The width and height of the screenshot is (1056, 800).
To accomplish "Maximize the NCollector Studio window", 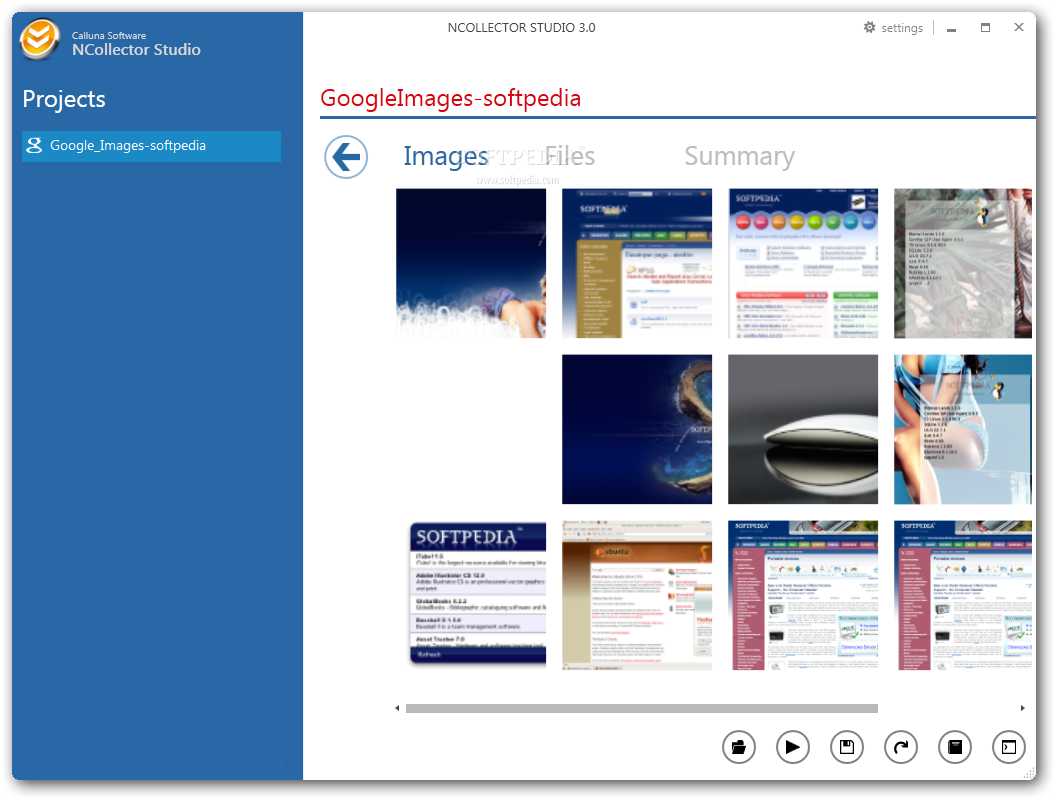I will click(x=985, y=28).
